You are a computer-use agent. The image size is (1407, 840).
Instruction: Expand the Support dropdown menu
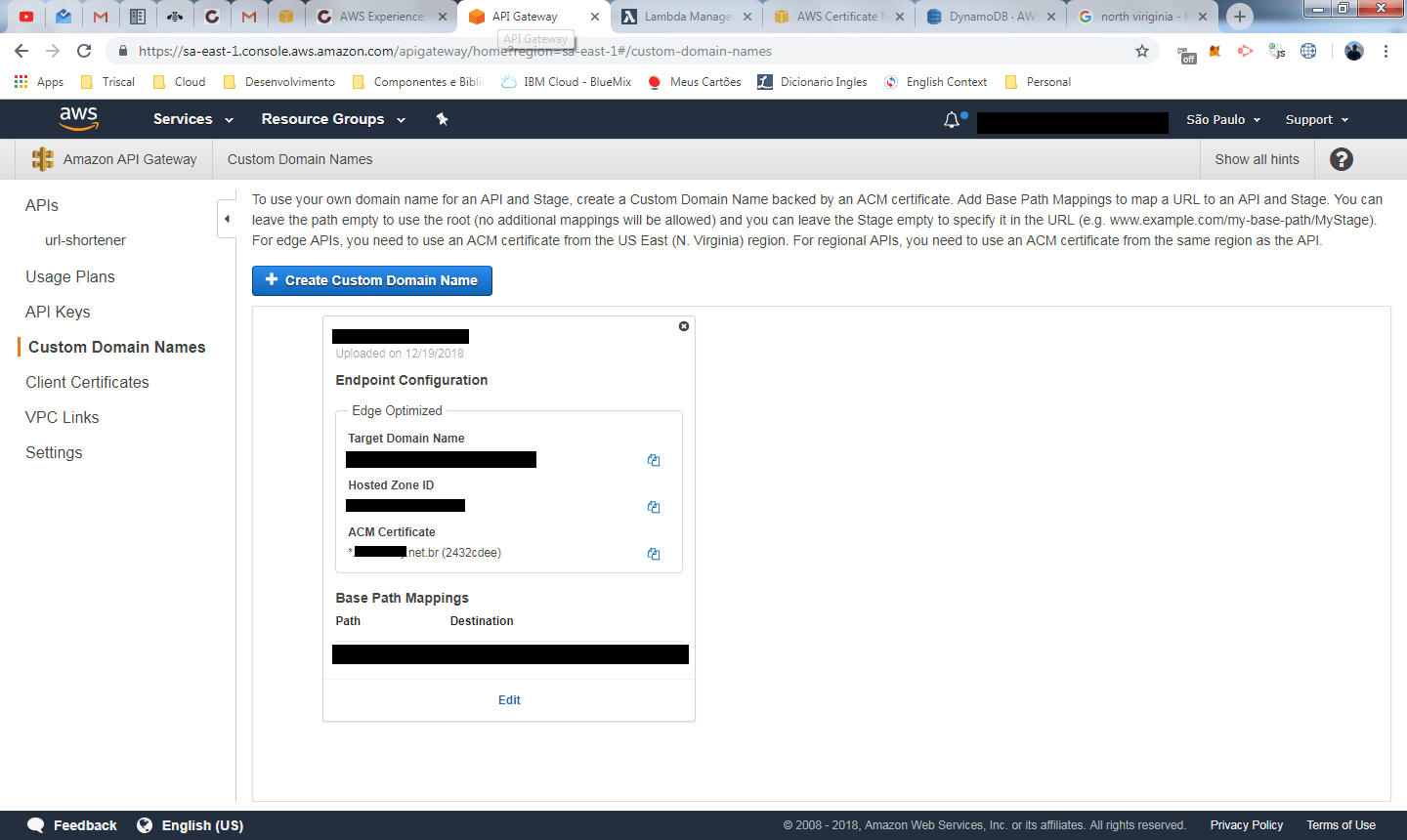(1317, 119)
